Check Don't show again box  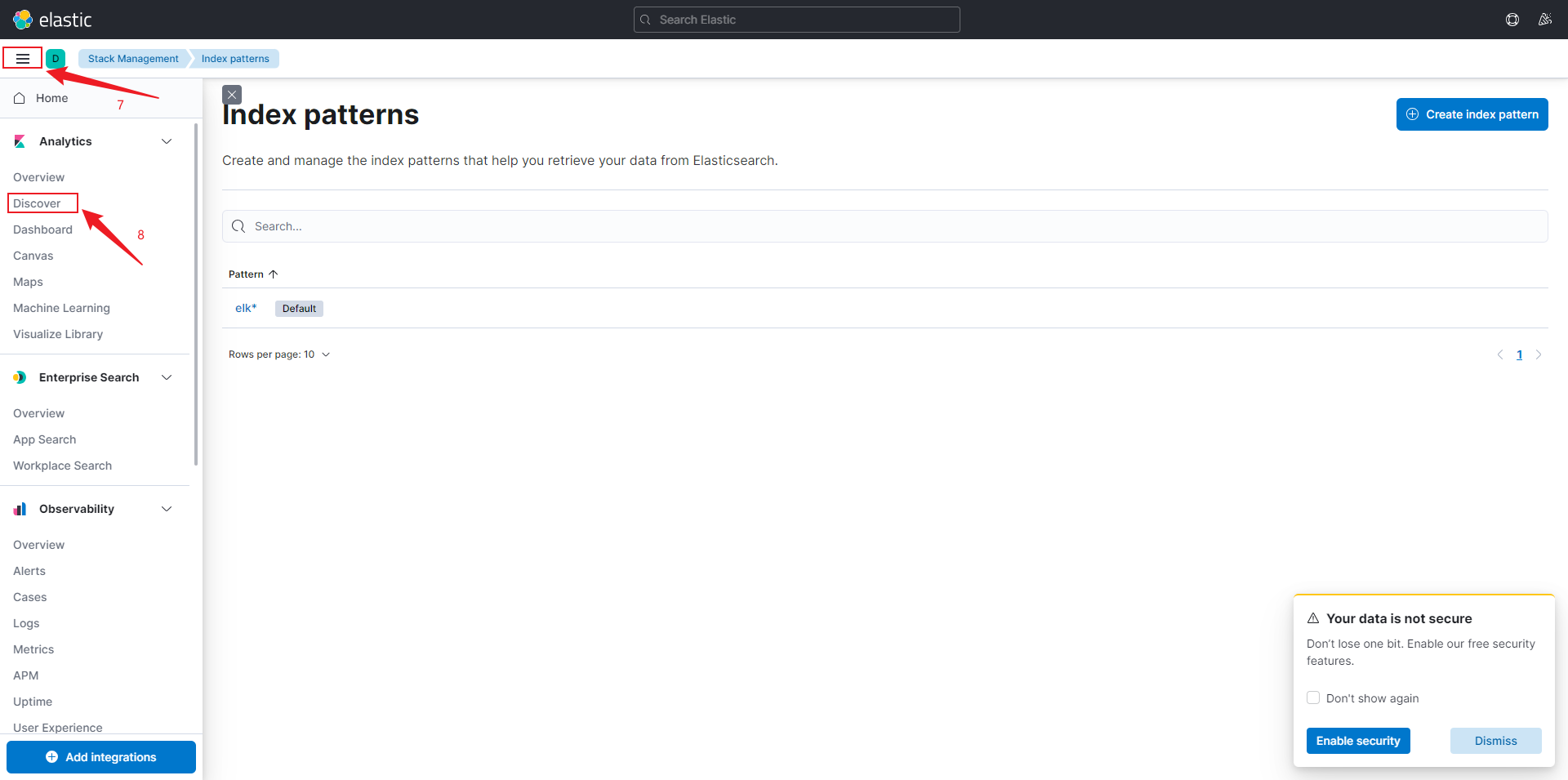[1313, 698]
